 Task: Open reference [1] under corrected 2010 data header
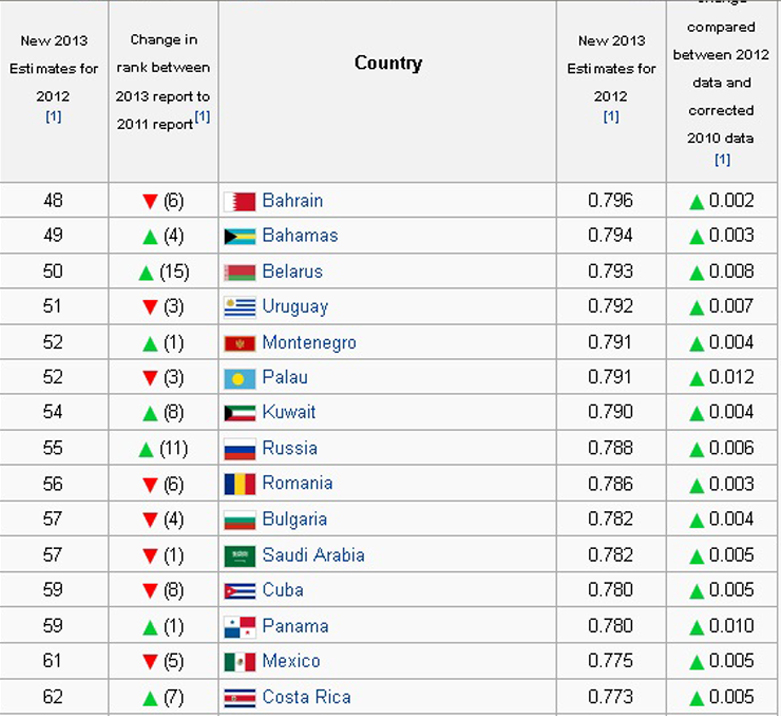pyautogui.click(x=722, y=159)
